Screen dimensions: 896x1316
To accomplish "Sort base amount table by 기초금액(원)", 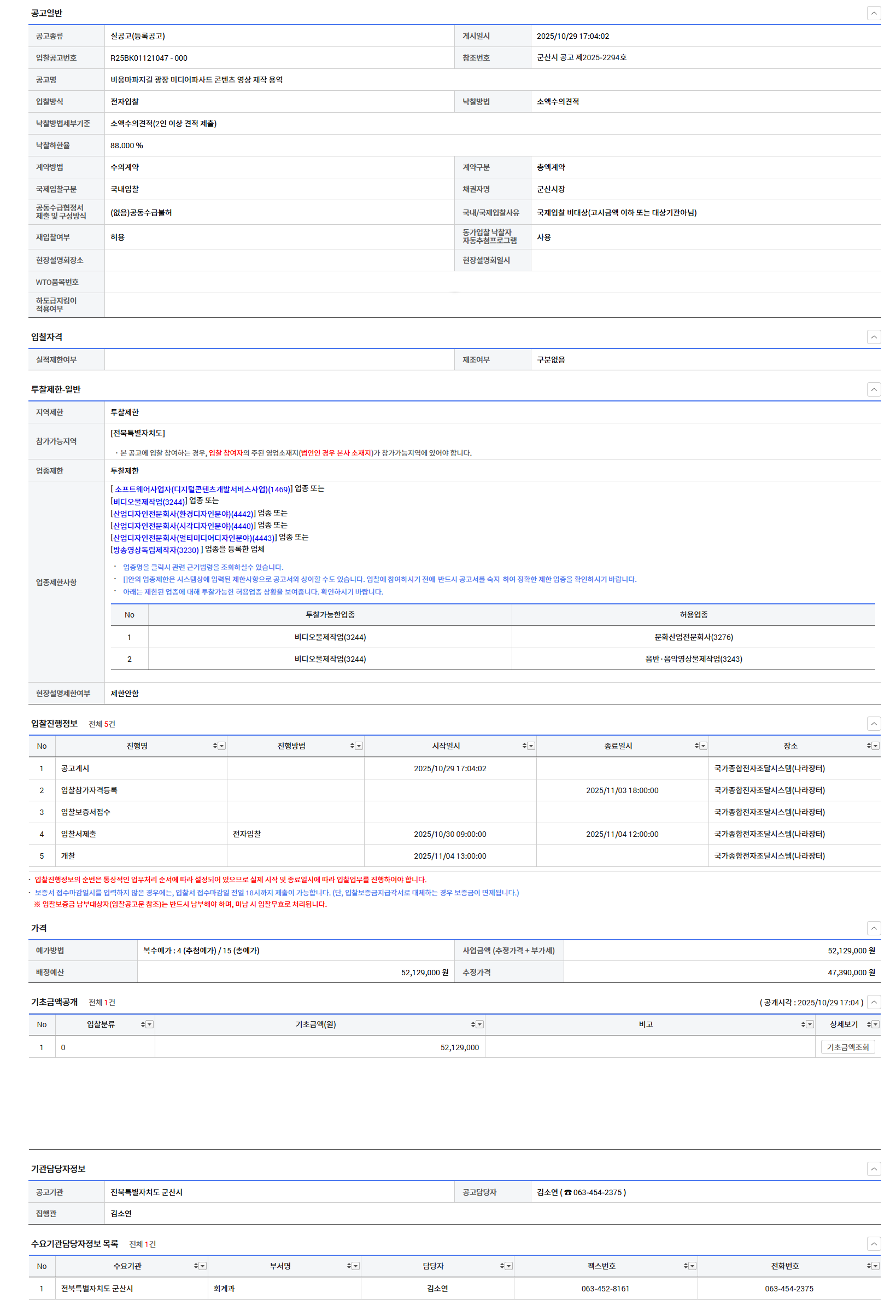I will [x=473, y=1024].
